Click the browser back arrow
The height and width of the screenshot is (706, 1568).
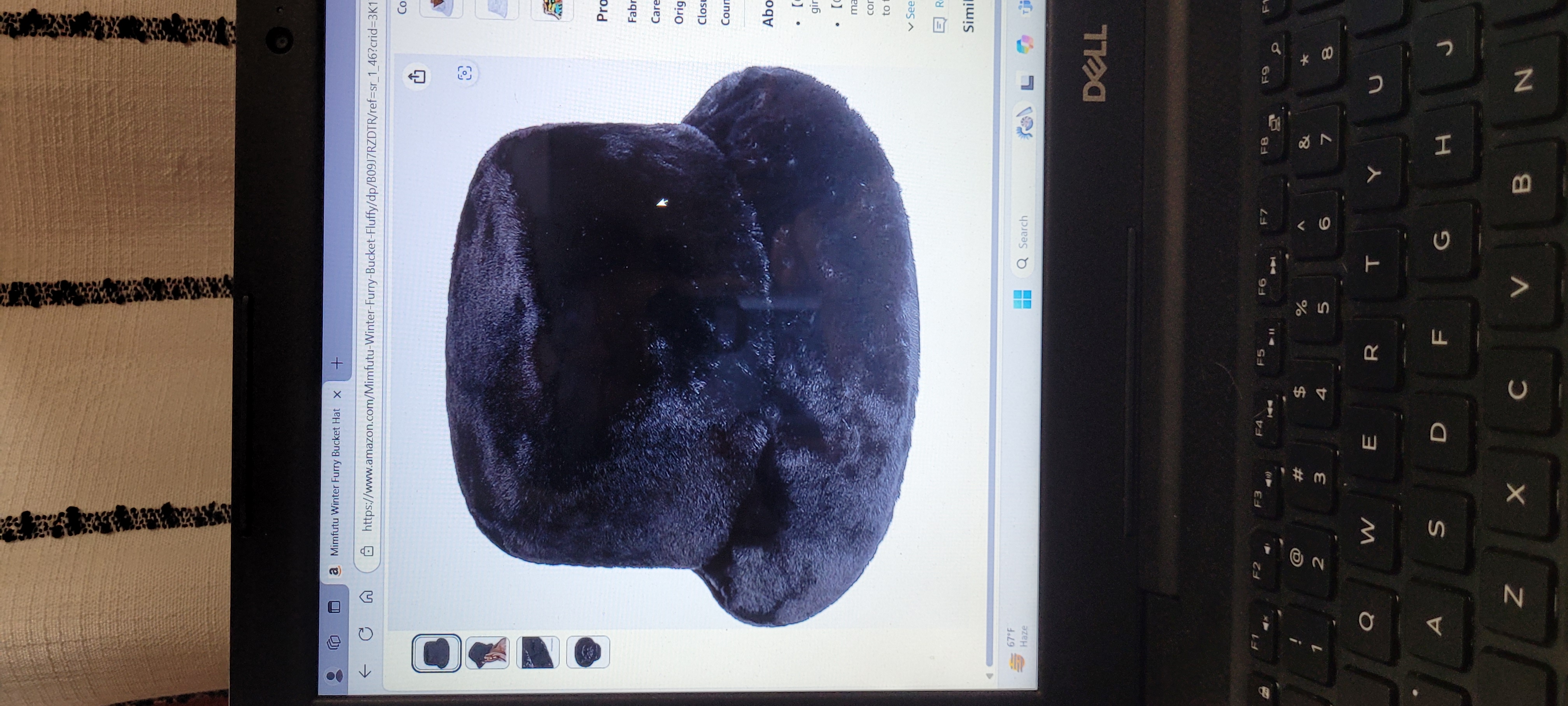[x=365, y=671]
